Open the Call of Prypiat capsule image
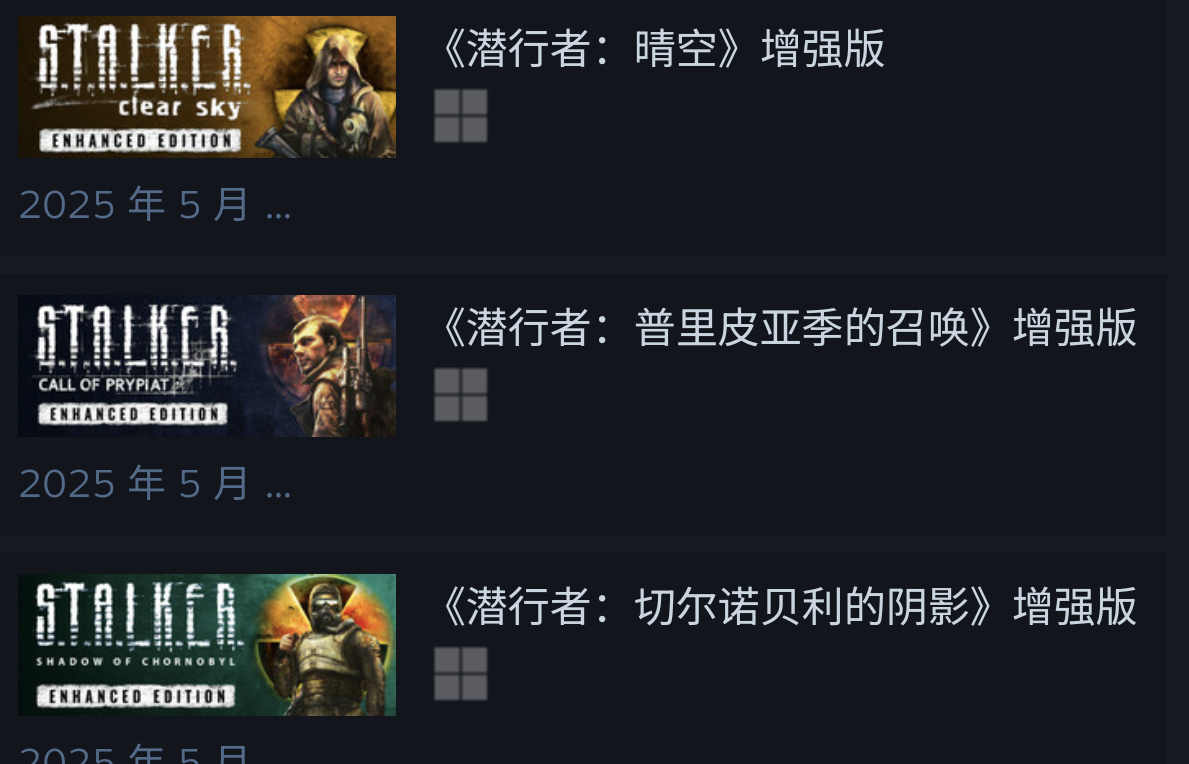The width and height of the screenshot is (1189, 764). coord(207,366)
